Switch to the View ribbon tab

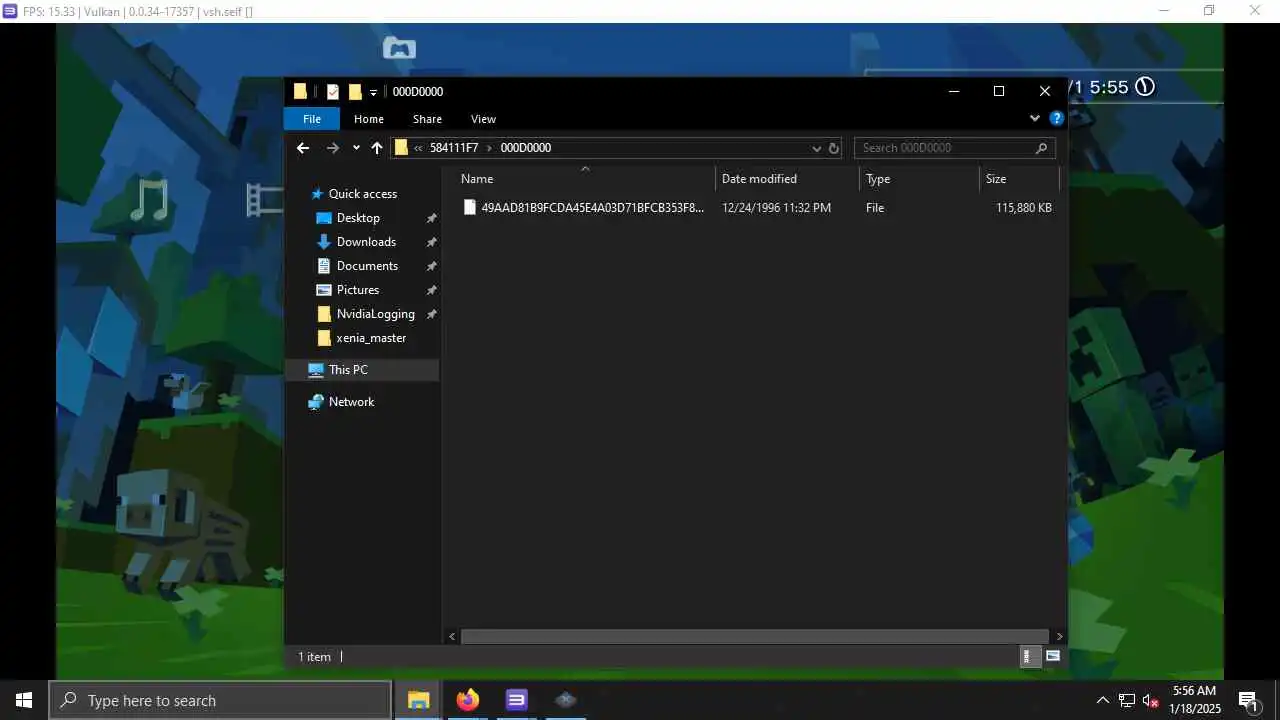[483, 119]
